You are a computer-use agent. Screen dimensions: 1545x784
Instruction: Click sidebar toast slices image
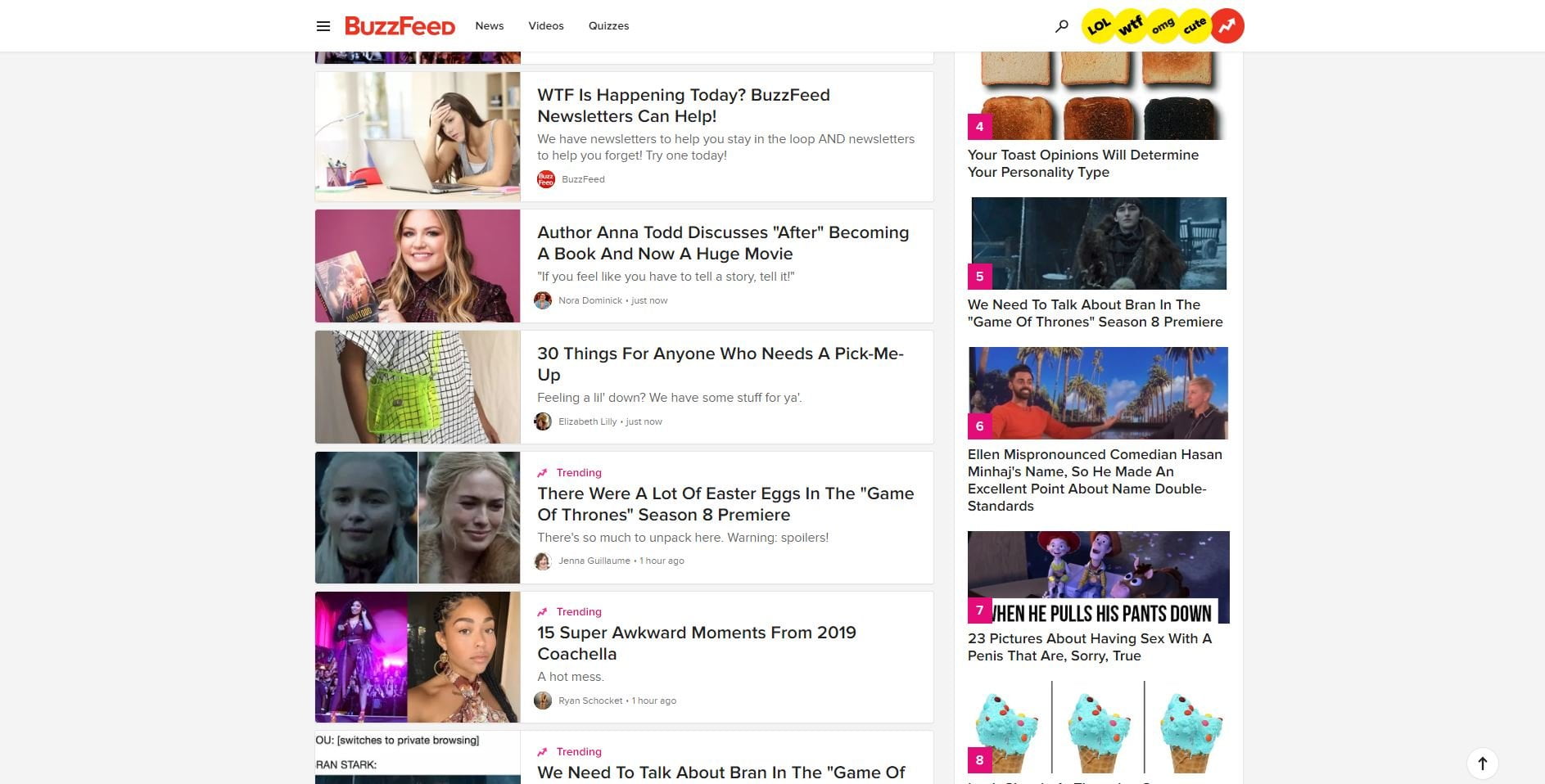pyautogui.click(x=1099, y=96)
